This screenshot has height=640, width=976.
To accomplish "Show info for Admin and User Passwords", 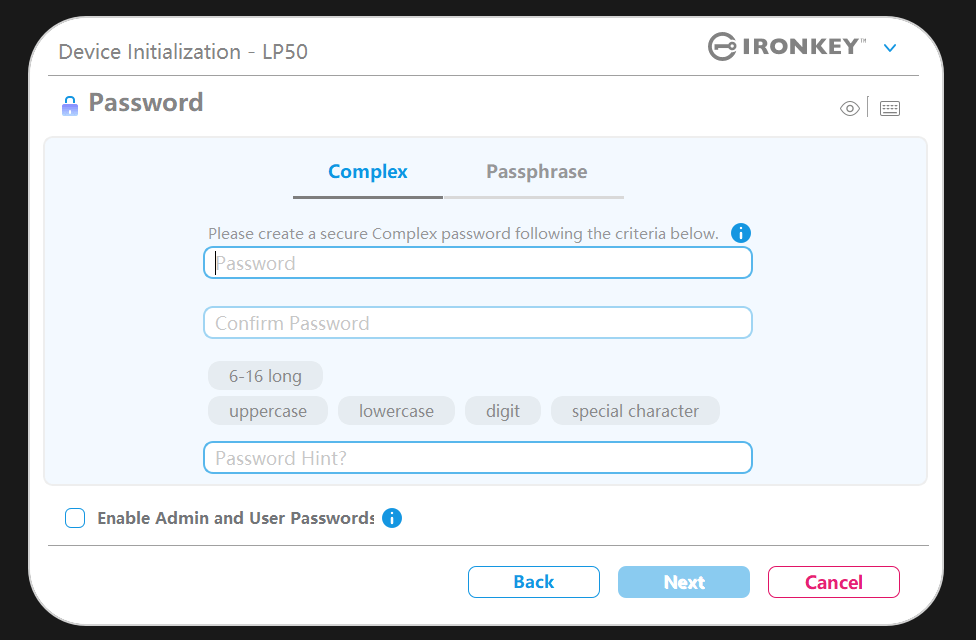I will (x=392, y=518).
